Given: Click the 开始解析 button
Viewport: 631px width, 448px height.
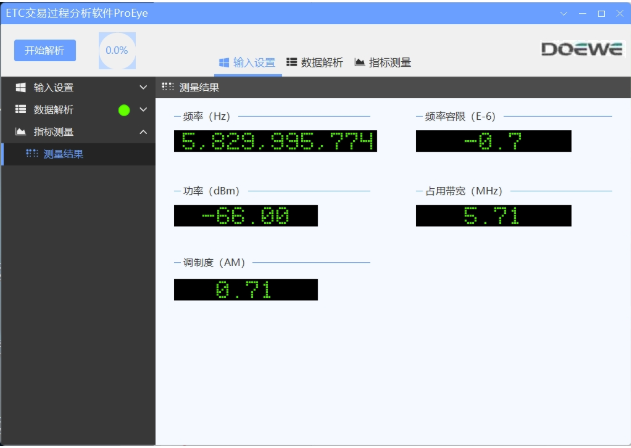Looking at the screenshot, I should coord(45,50).
